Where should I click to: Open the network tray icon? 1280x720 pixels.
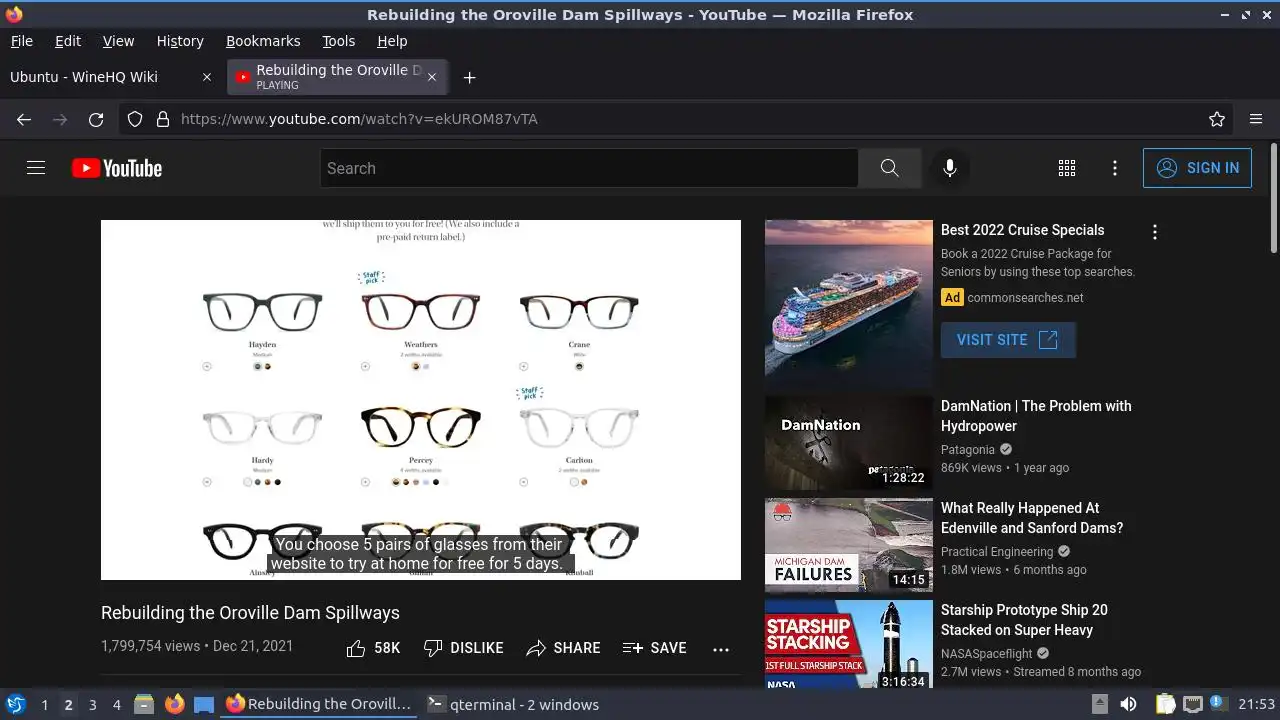point(1192,704)
